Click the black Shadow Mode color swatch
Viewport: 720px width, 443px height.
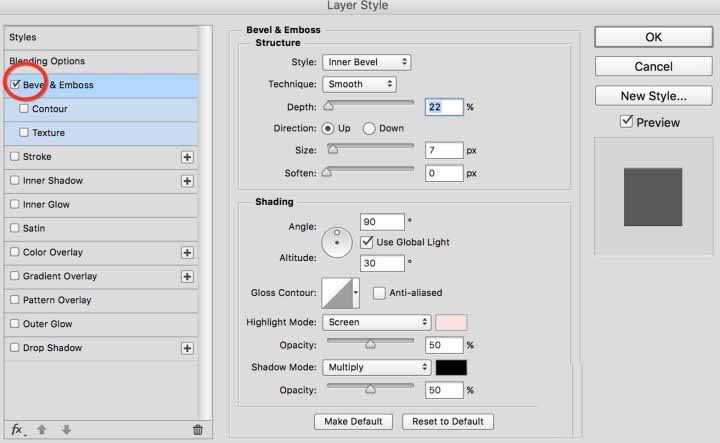click(451, 368)
